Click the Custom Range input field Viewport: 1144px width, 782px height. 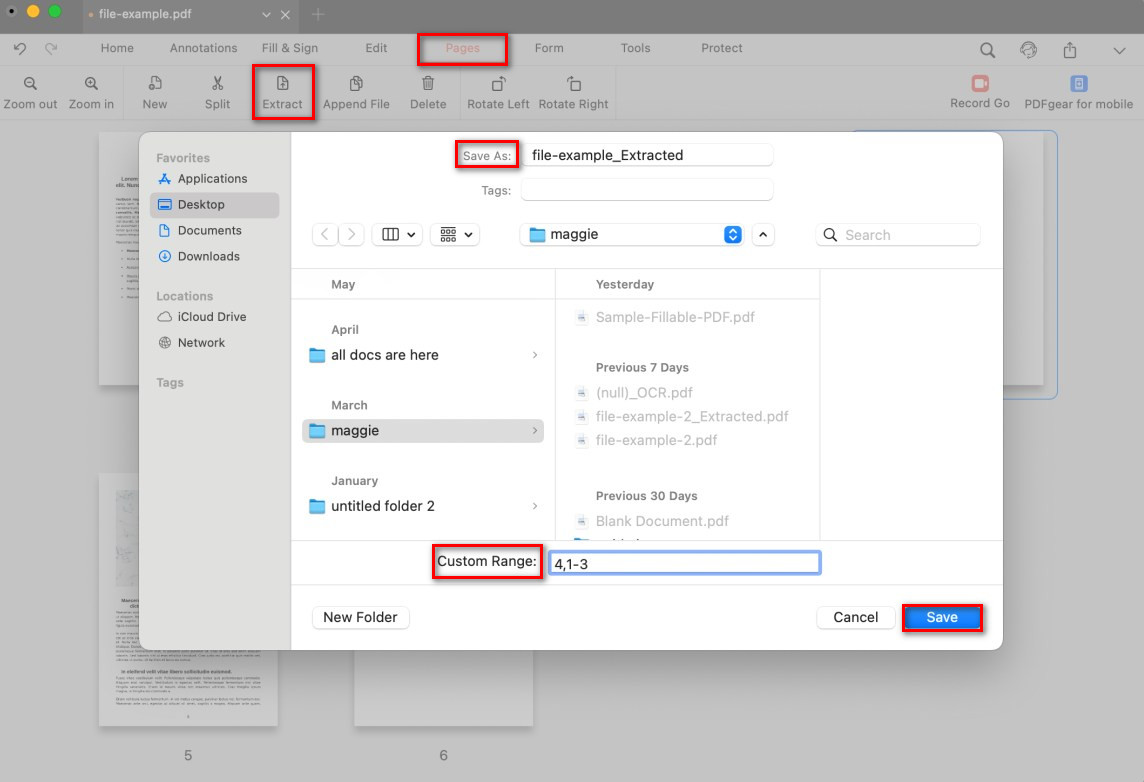684,563
